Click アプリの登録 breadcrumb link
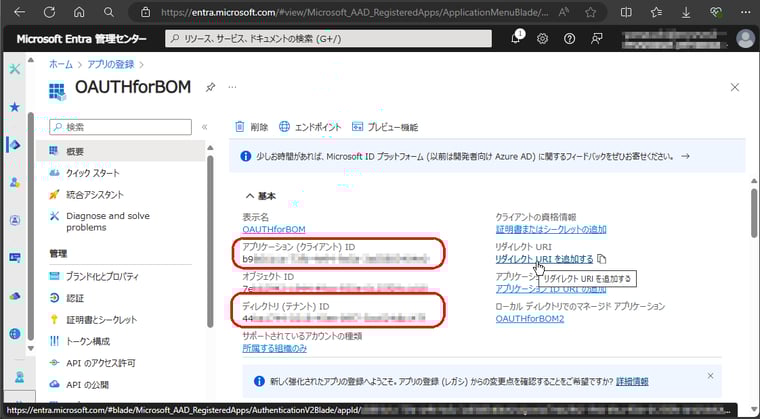Screen dimensions: 760x419 [x=111, y=64]
